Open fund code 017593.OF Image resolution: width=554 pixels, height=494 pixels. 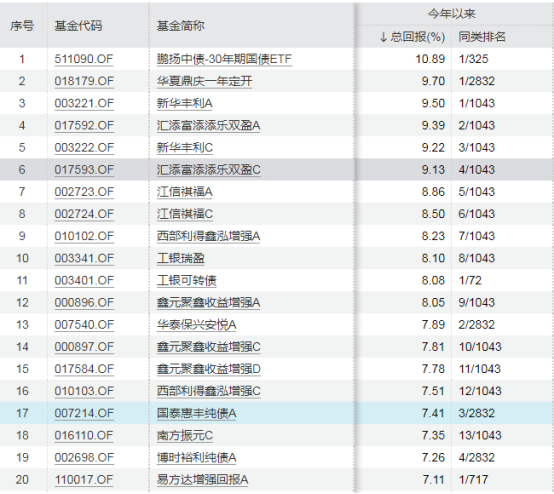(84, 170)
